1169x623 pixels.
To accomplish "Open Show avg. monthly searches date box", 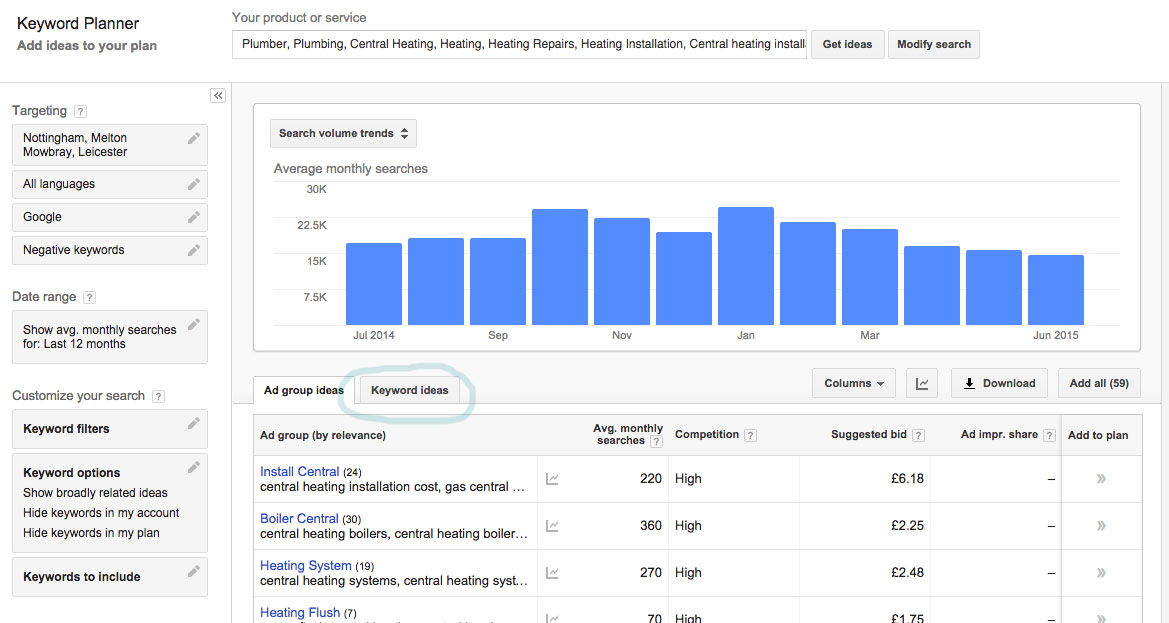I will (110, 337).
